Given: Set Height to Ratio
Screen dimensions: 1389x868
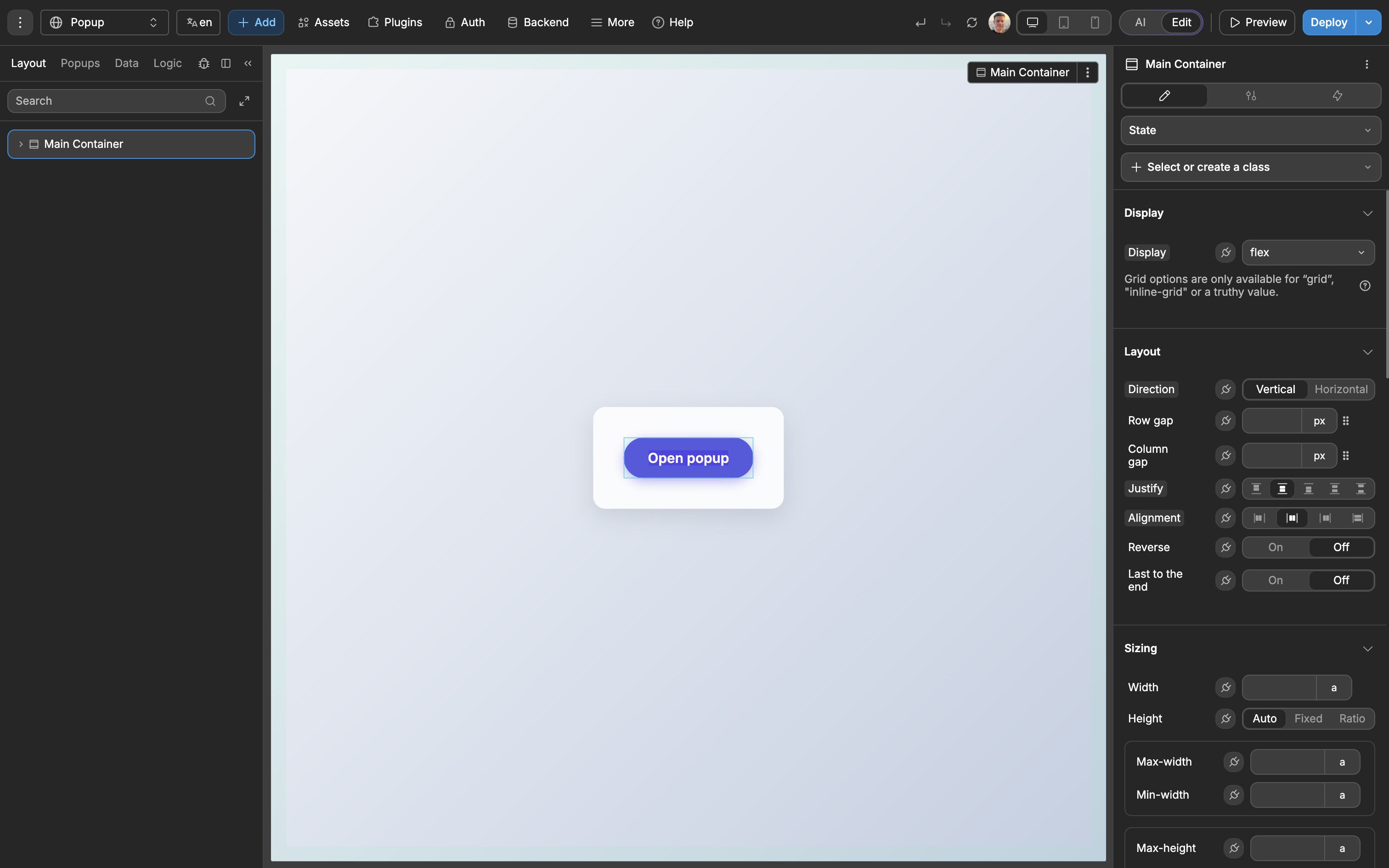Looking at the screenshot, I should pos(1352,719).
